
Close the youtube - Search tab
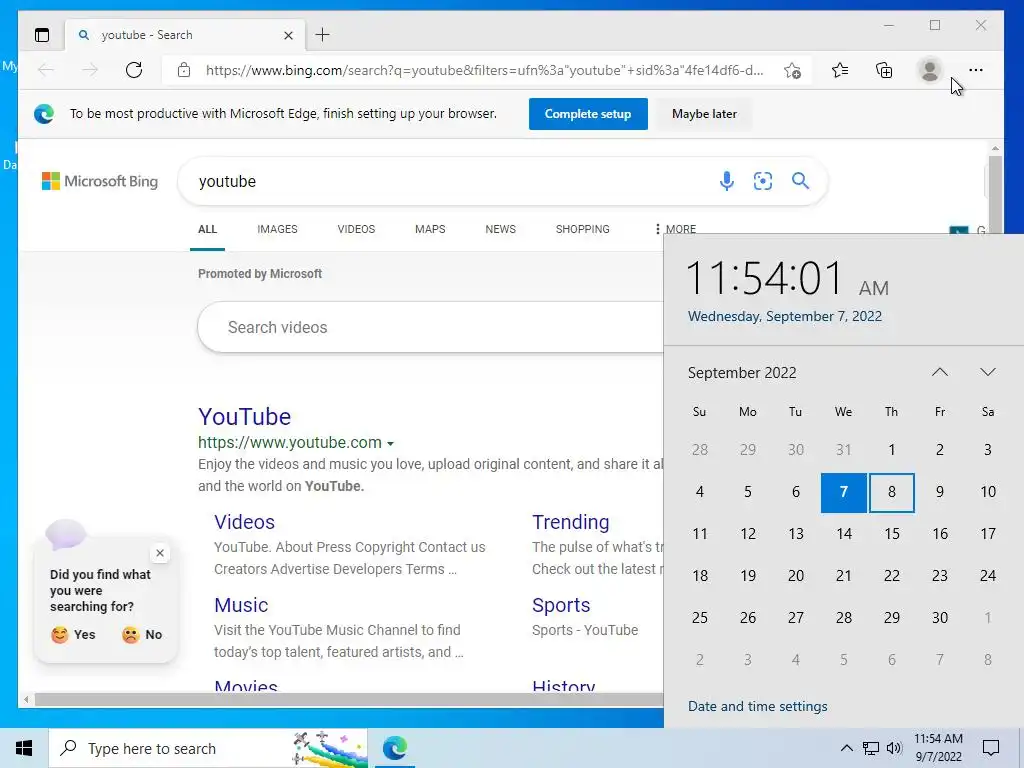pos(288,35)
